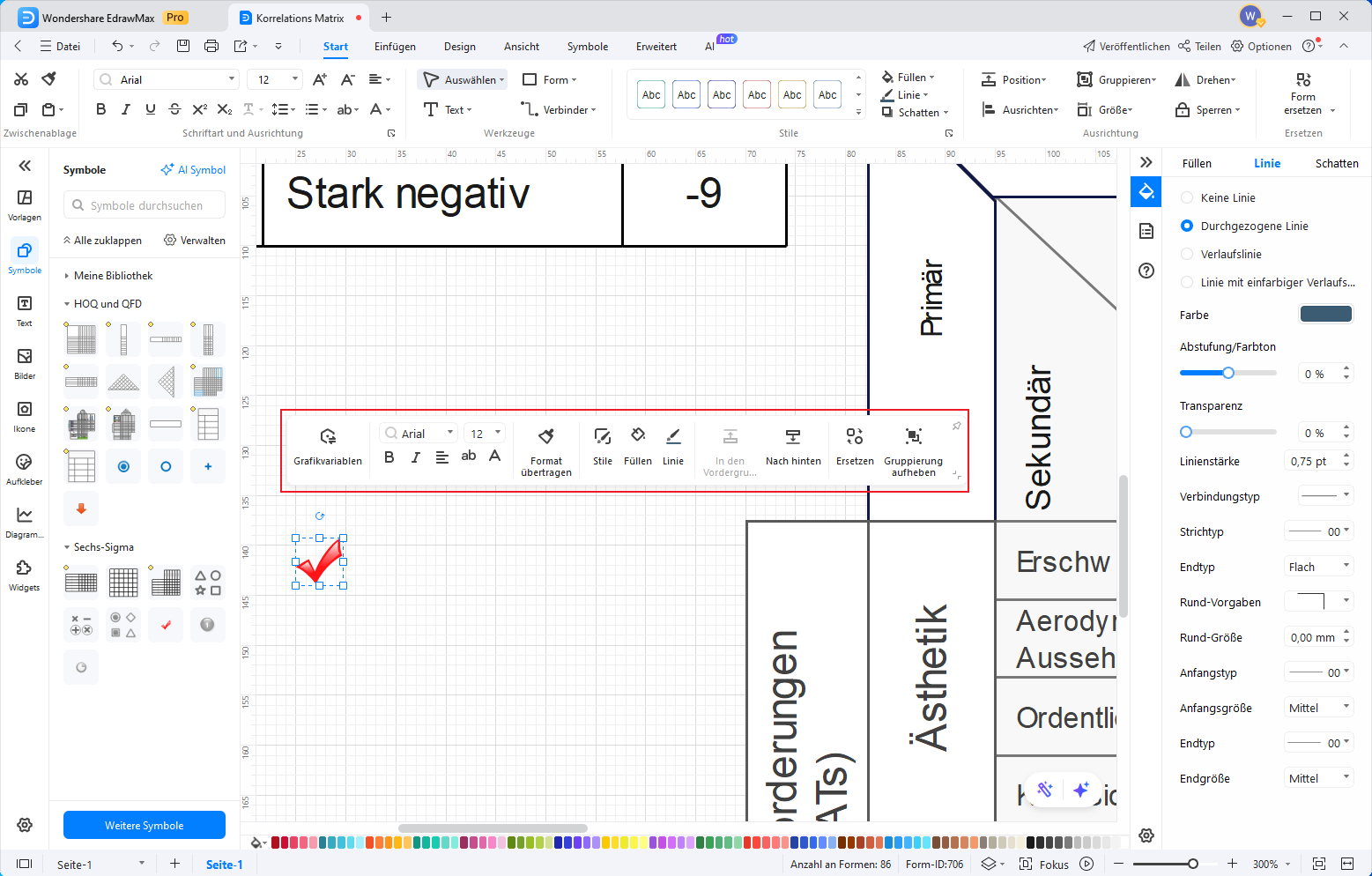Image resolution: width=1372 pixels, height=876 pixels.
Task: Open the Anfangsgröße Mittel dropdown
Action: point(1318,708)
